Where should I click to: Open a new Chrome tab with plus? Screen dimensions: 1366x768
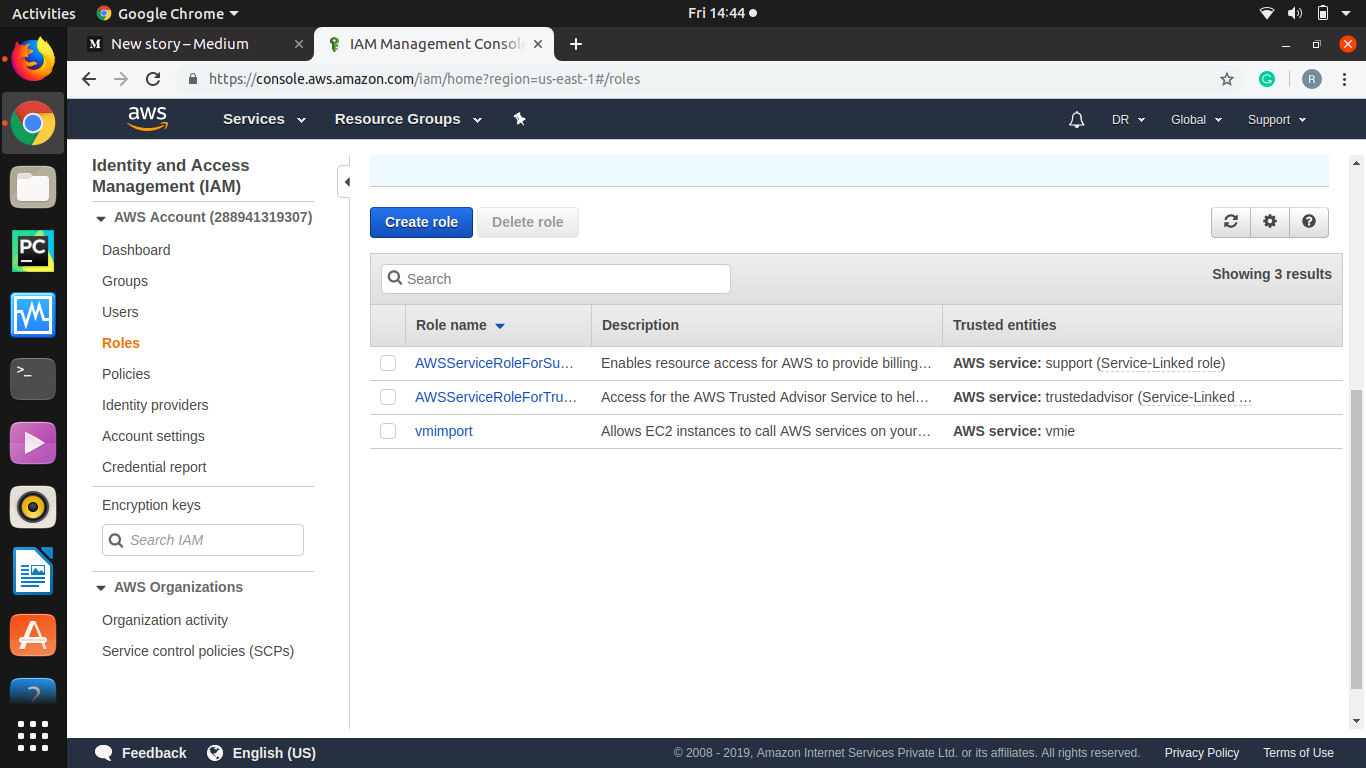[575, 44]
